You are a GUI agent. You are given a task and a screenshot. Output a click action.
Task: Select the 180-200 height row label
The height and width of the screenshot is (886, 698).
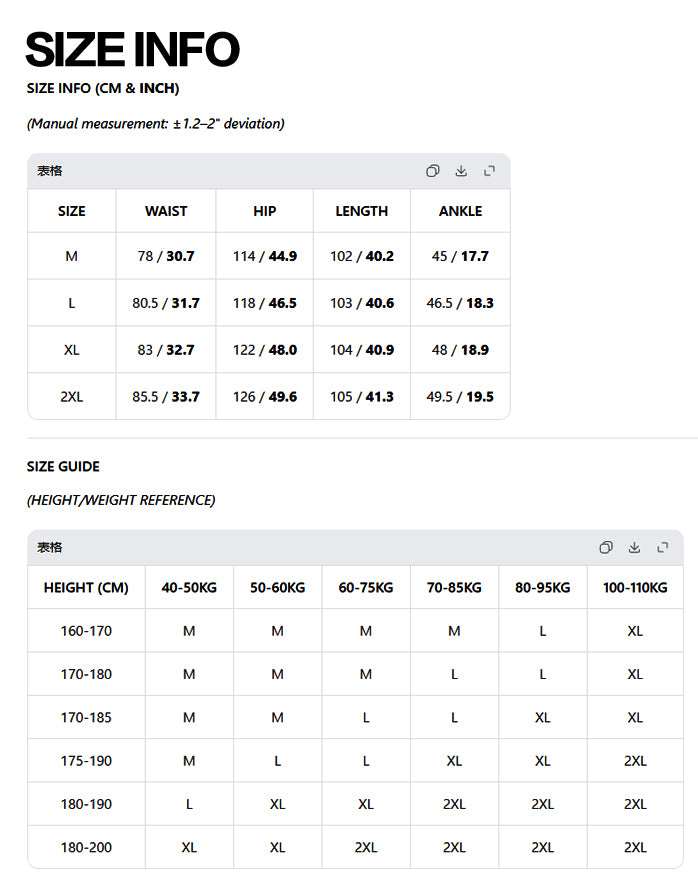pos(86,847)
